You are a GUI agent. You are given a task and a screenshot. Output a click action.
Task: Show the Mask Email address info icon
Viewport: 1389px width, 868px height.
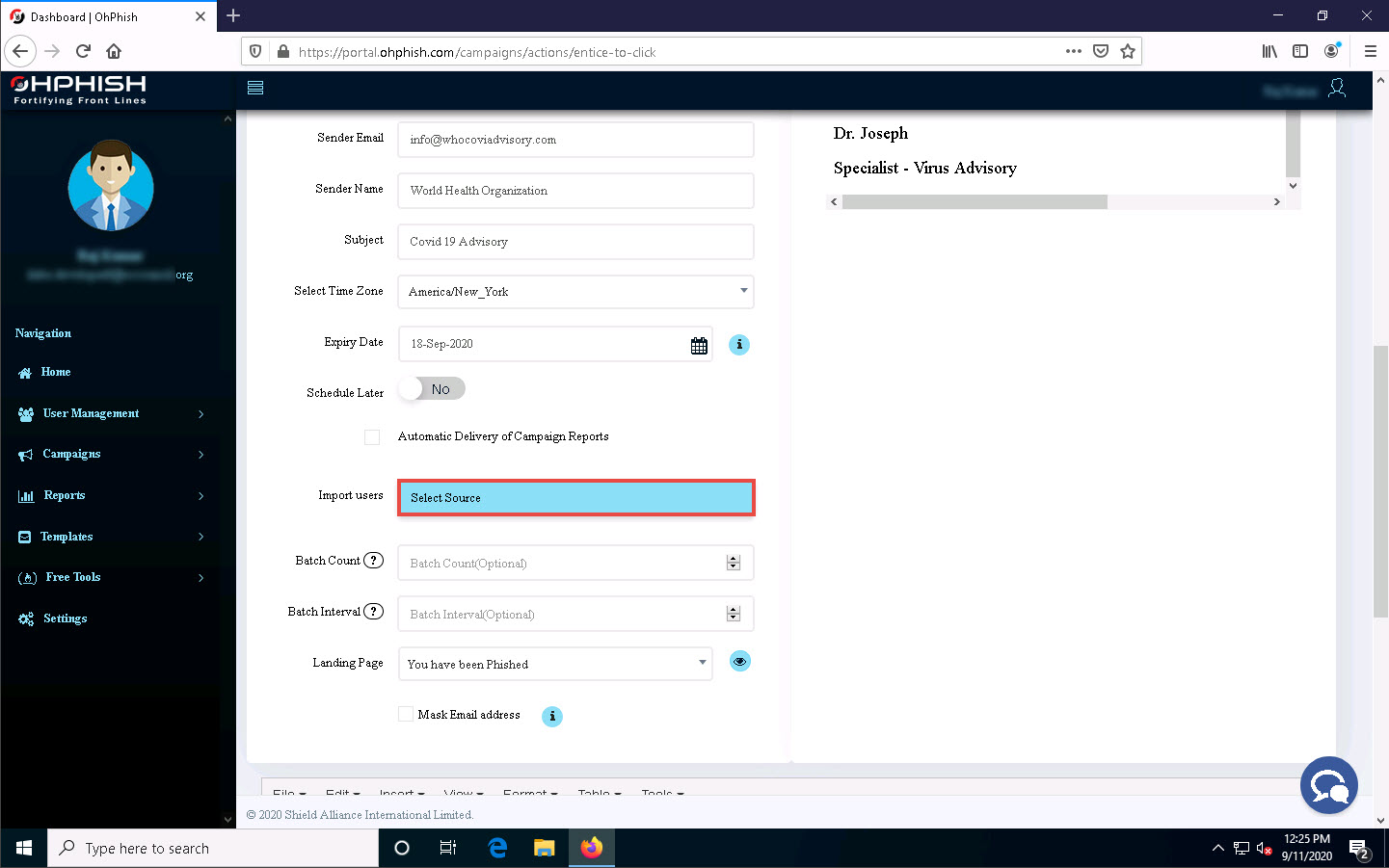[552, 717]
